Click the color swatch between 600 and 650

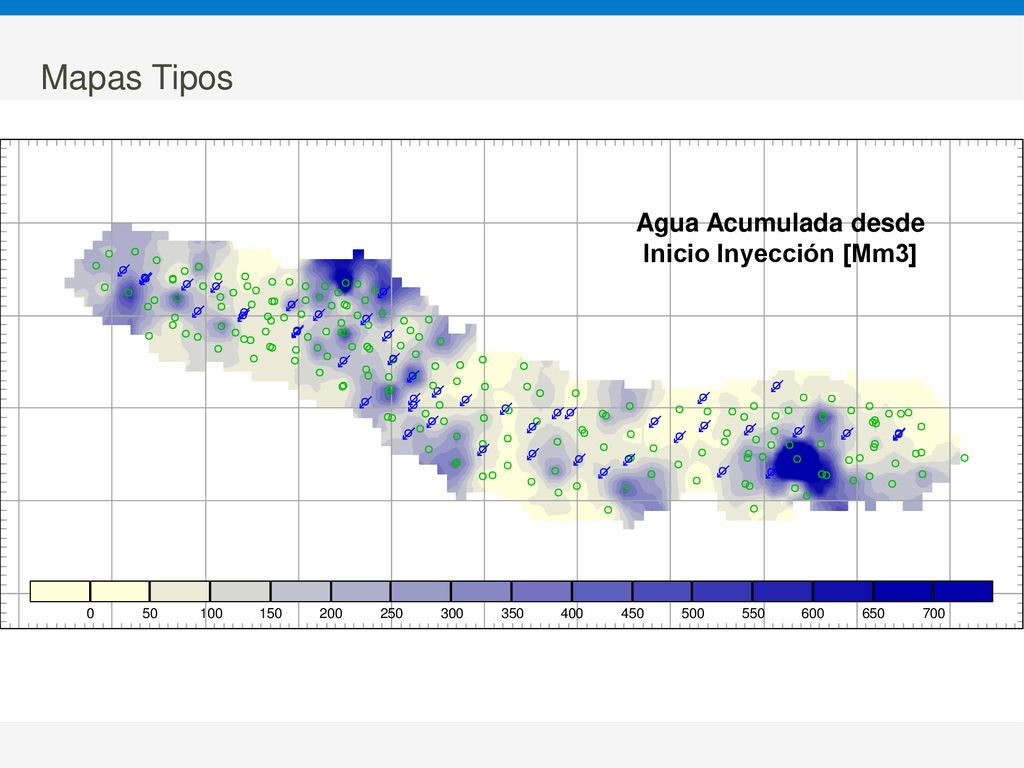[843, 591]
